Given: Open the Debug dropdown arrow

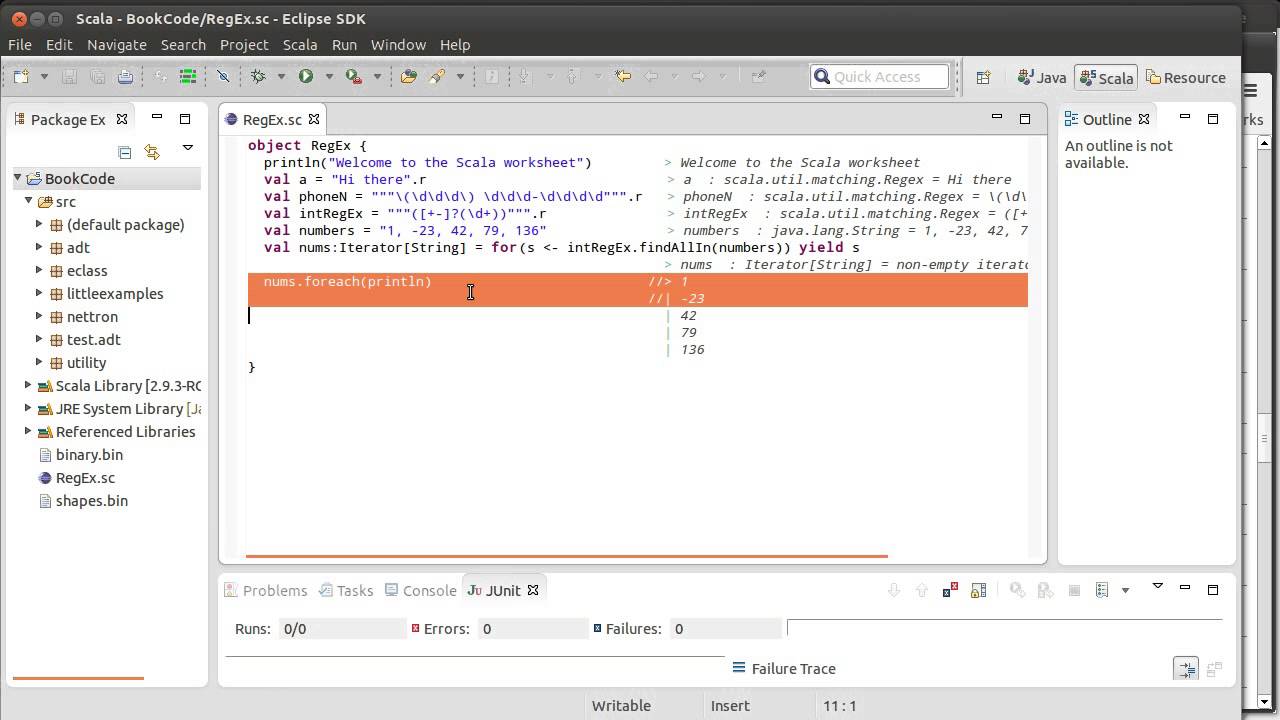Looking at the screenshot, I should pyautogui.click(x=281, y=77).
